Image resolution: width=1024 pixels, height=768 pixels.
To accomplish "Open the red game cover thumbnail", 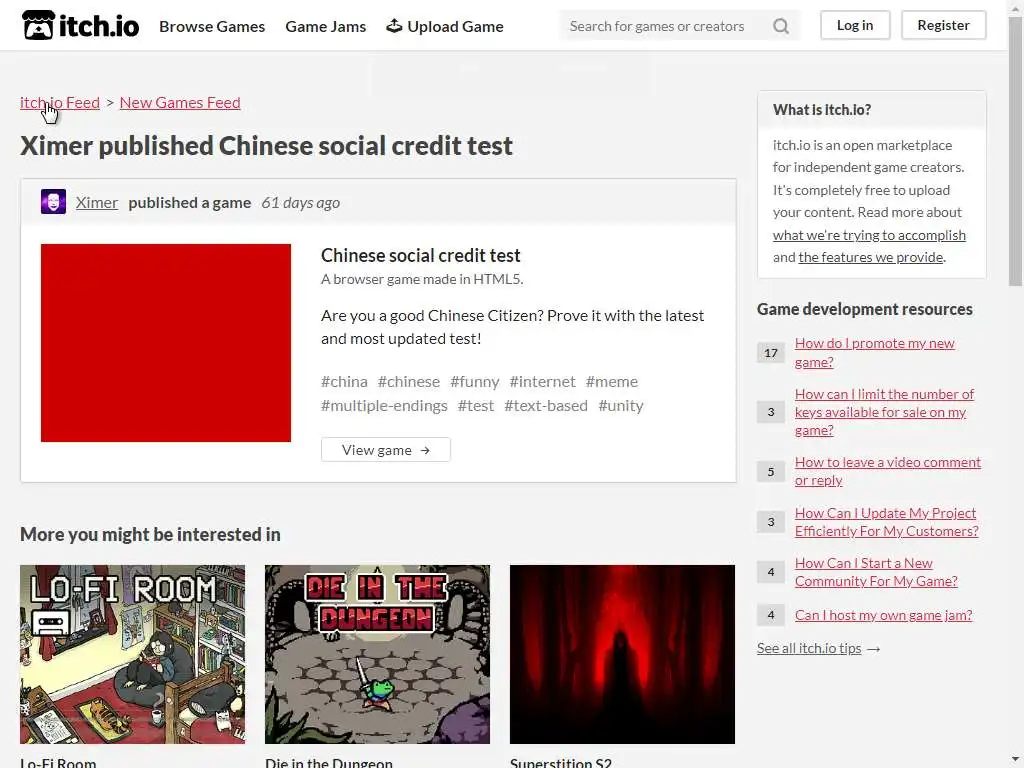I will tap(166, 343).
